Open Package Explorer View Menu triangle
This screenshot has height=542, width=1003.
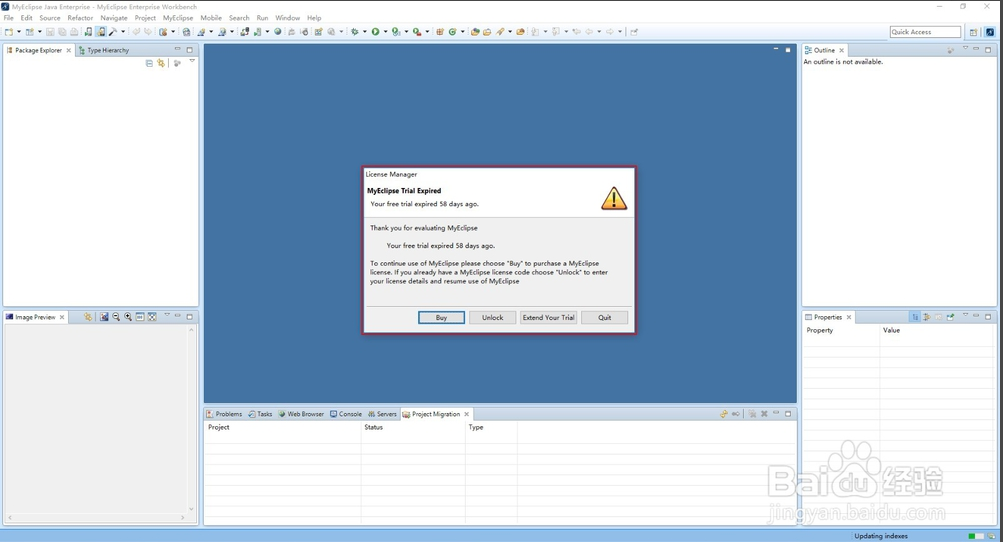pyautogui.click(x=192, y=62)
